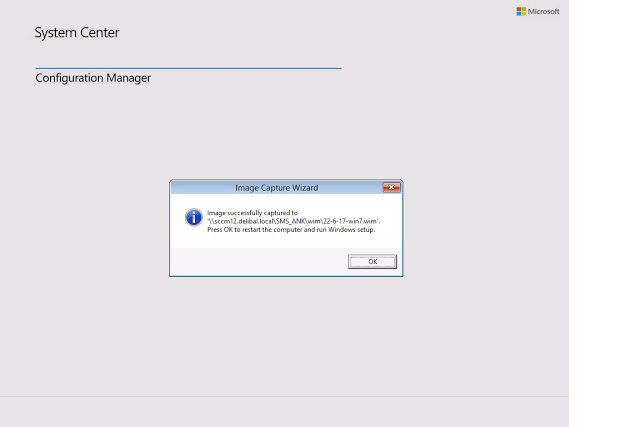
Task: Click the blue line under System Center
Action: [188, 68]
